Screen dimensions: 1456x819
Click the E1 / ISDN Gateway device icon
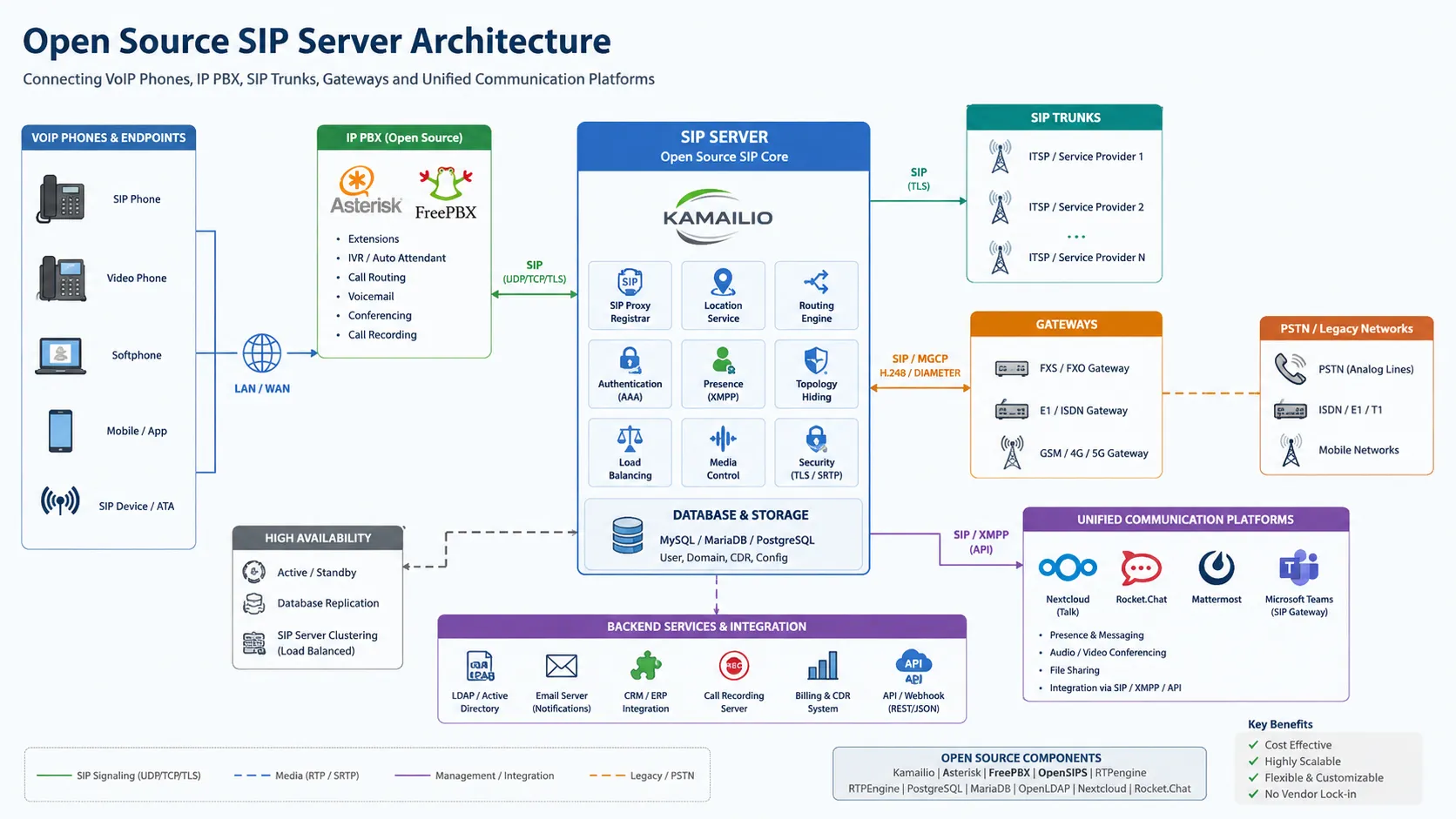click(1012, 410)
